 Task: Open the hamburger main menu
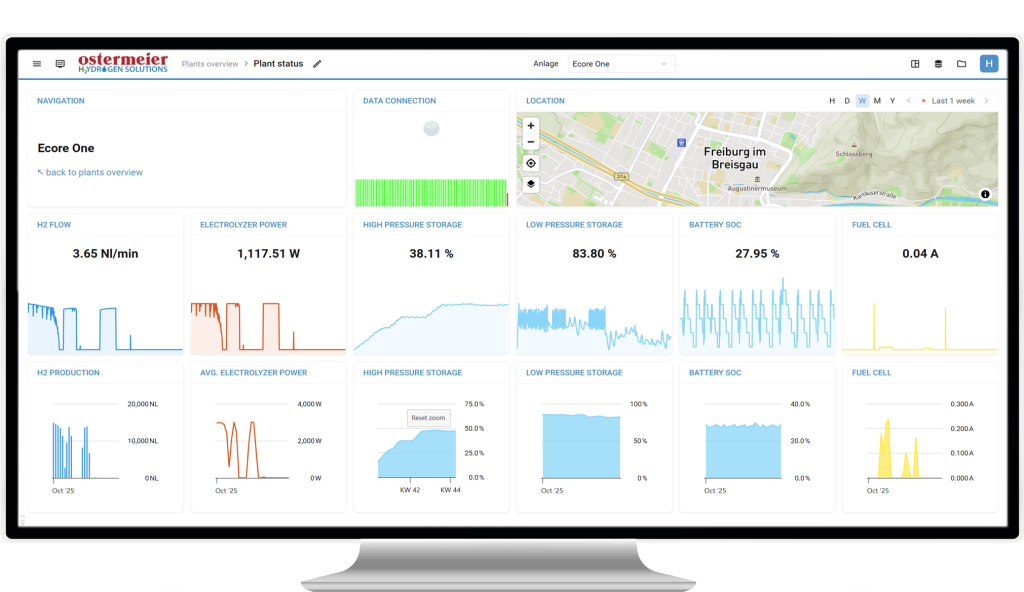pos(37,64)
